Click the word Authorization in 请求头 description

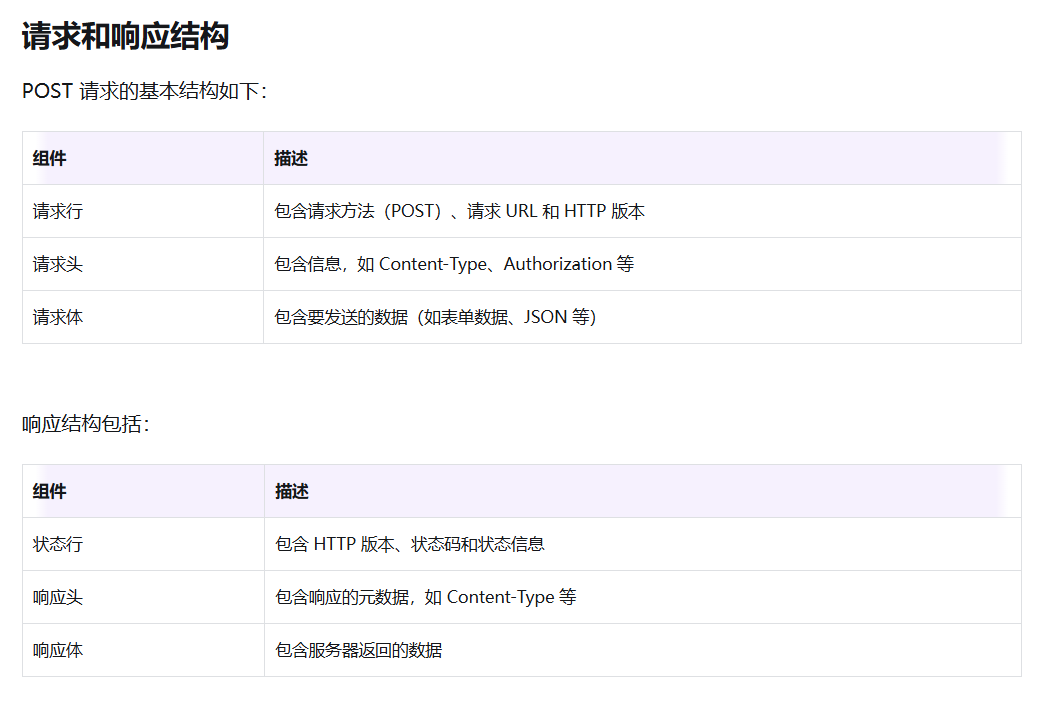point(557,264)
